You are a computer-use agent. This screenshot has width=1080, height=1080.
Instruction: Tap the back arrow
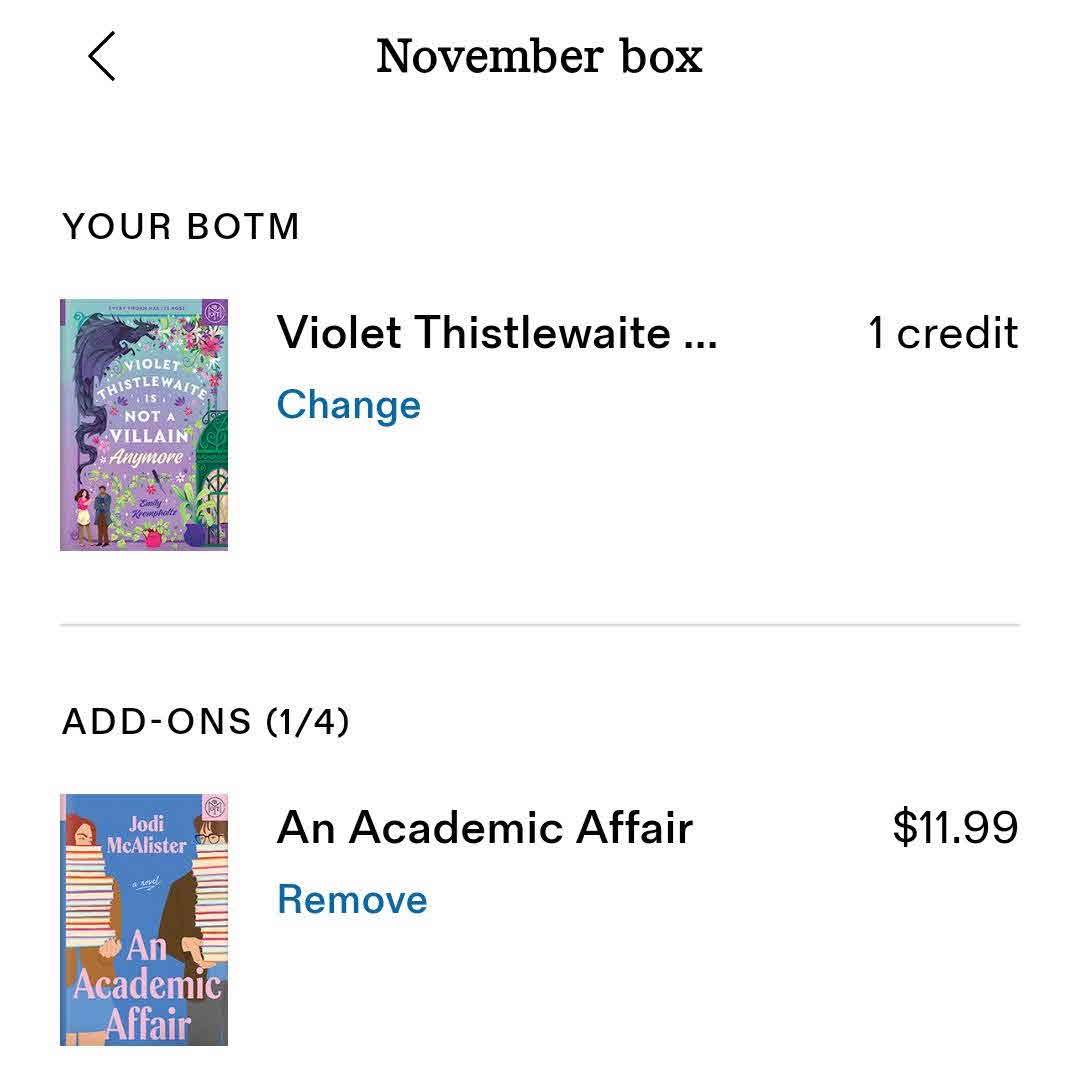click(x=102, y=56)
